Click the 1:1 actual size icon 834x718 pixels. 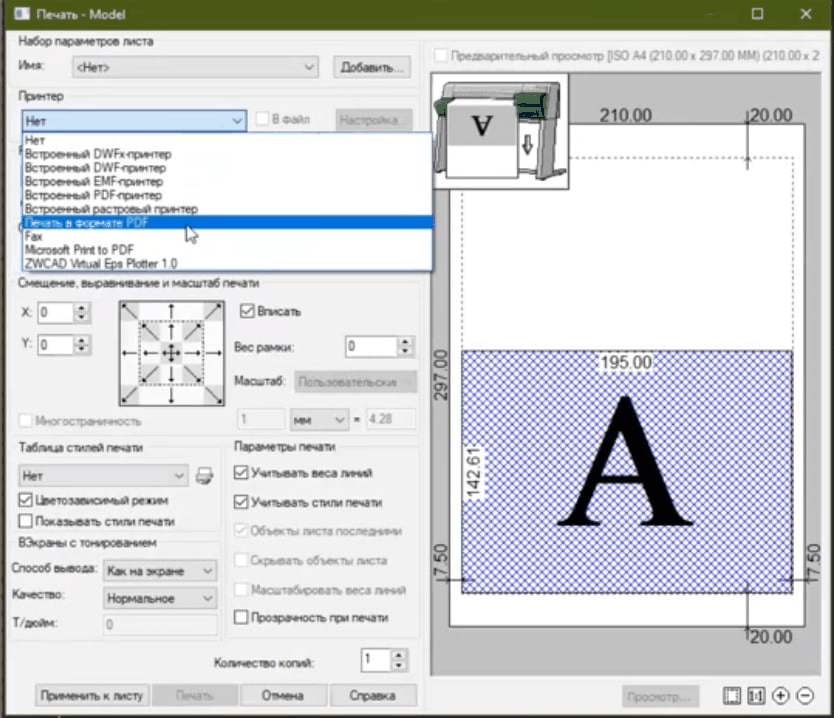point(757,696)
